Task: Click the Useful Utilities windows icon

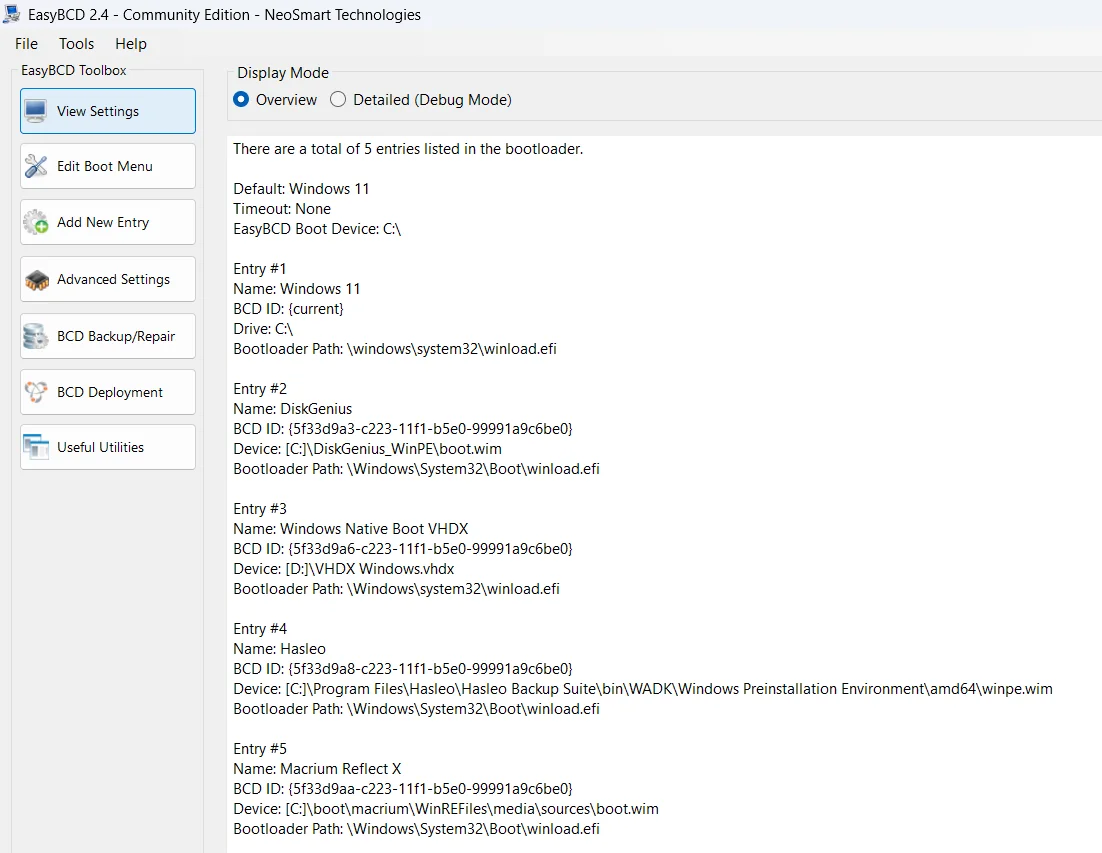Action: coord(36,447)
